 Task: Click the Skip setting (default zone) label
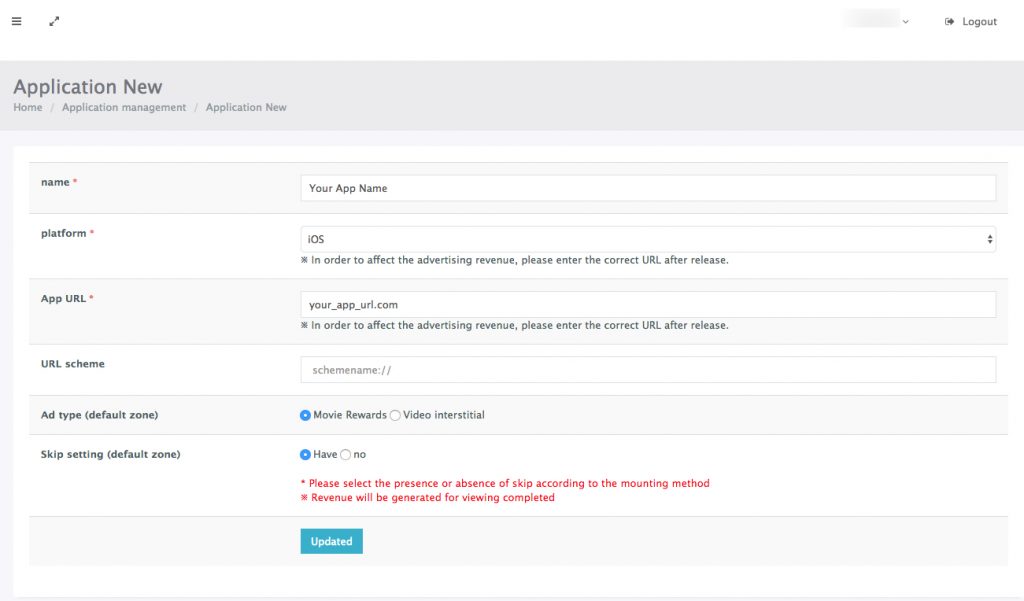click(110, 454)
